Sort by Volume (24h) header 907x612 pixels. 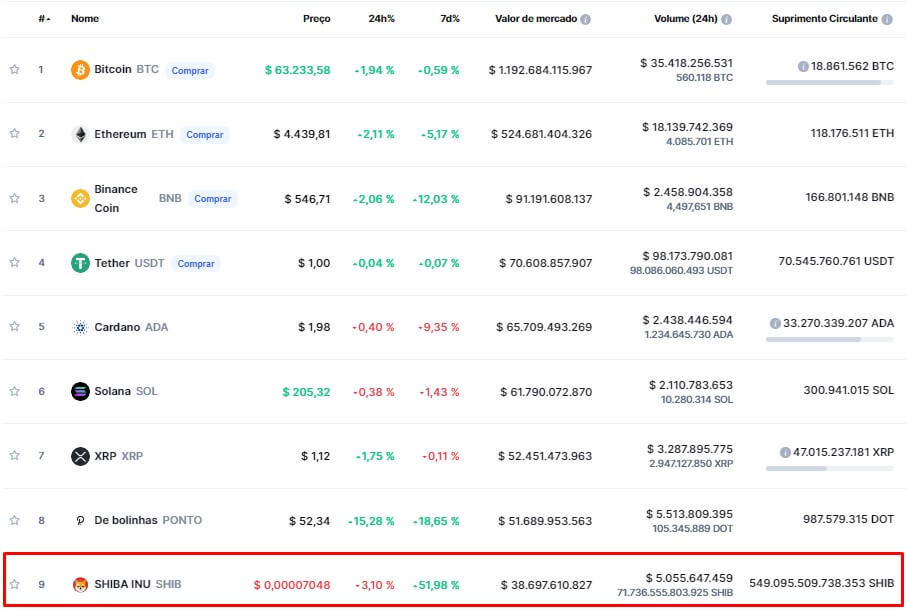(685, 19)
